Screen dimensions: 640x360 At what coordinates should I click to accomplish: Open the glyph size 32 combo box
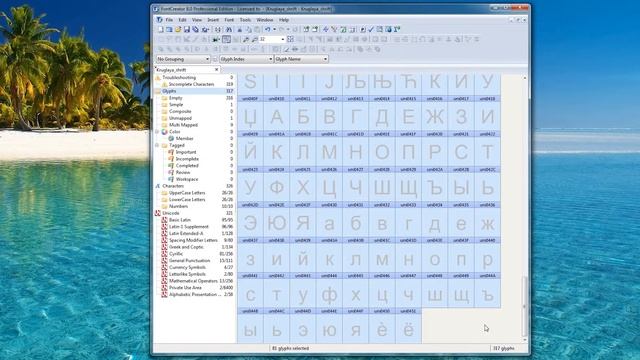coord(272,39)
